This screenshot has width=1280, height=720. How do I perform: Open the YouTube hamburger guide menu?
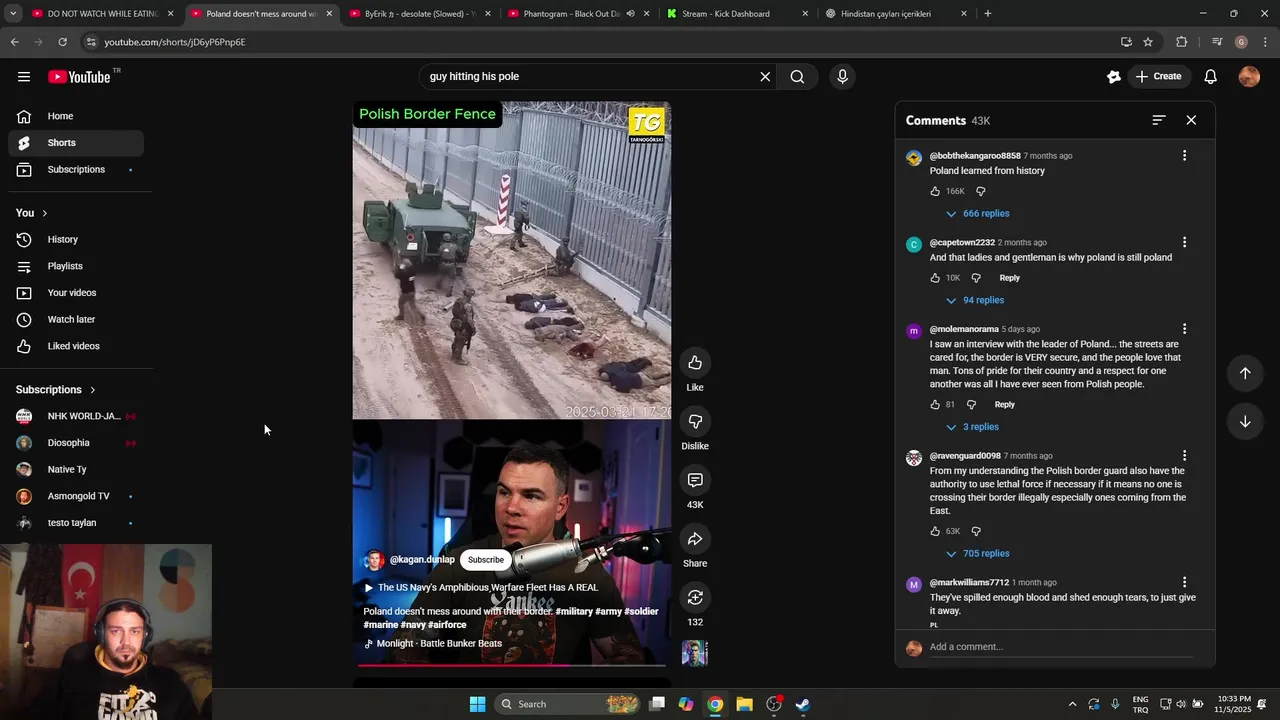pos(24,77)
